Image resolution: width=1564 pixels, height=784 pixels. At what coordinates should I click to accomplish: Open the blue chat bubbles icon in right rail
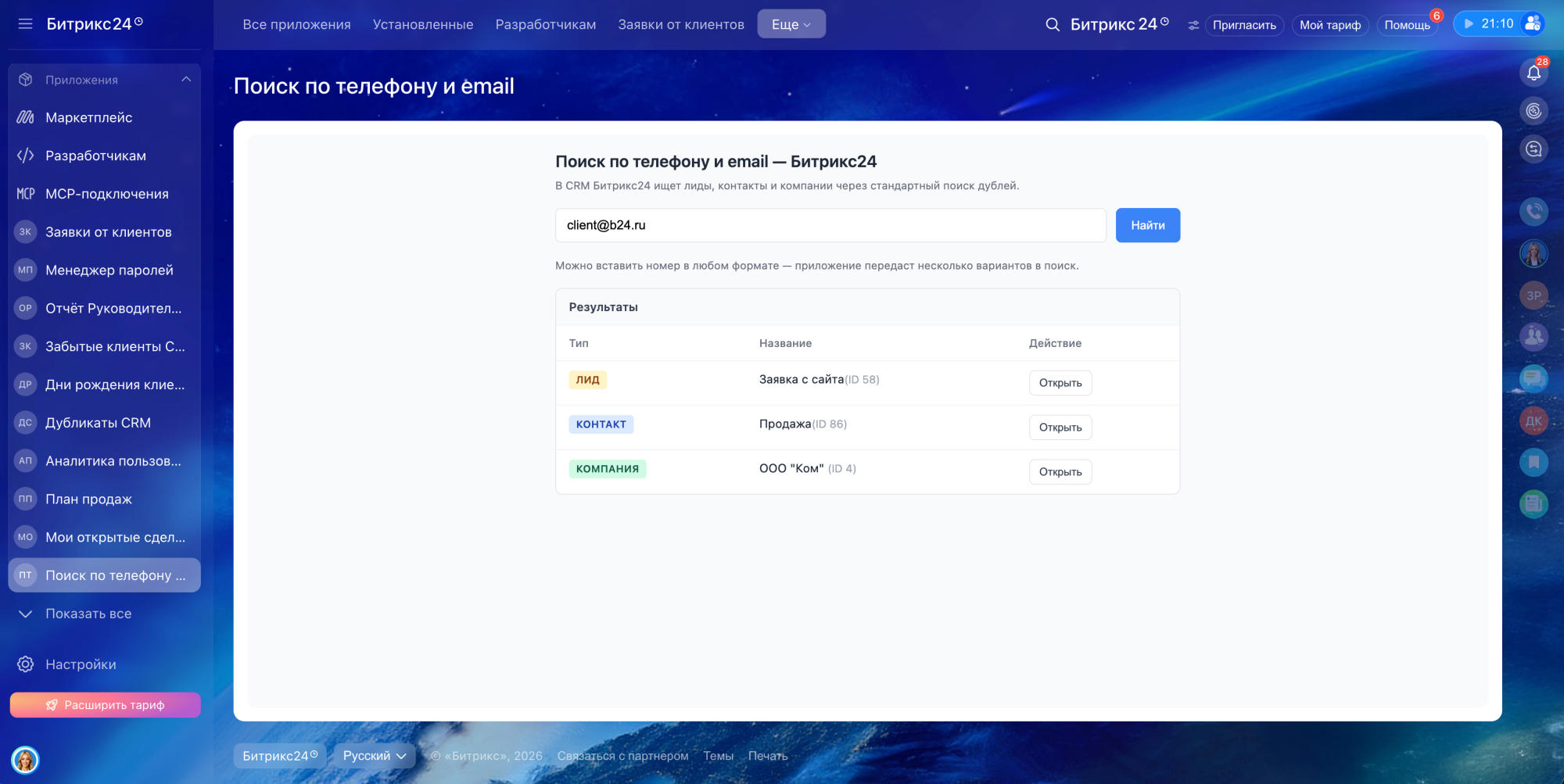pos(1534,379)
